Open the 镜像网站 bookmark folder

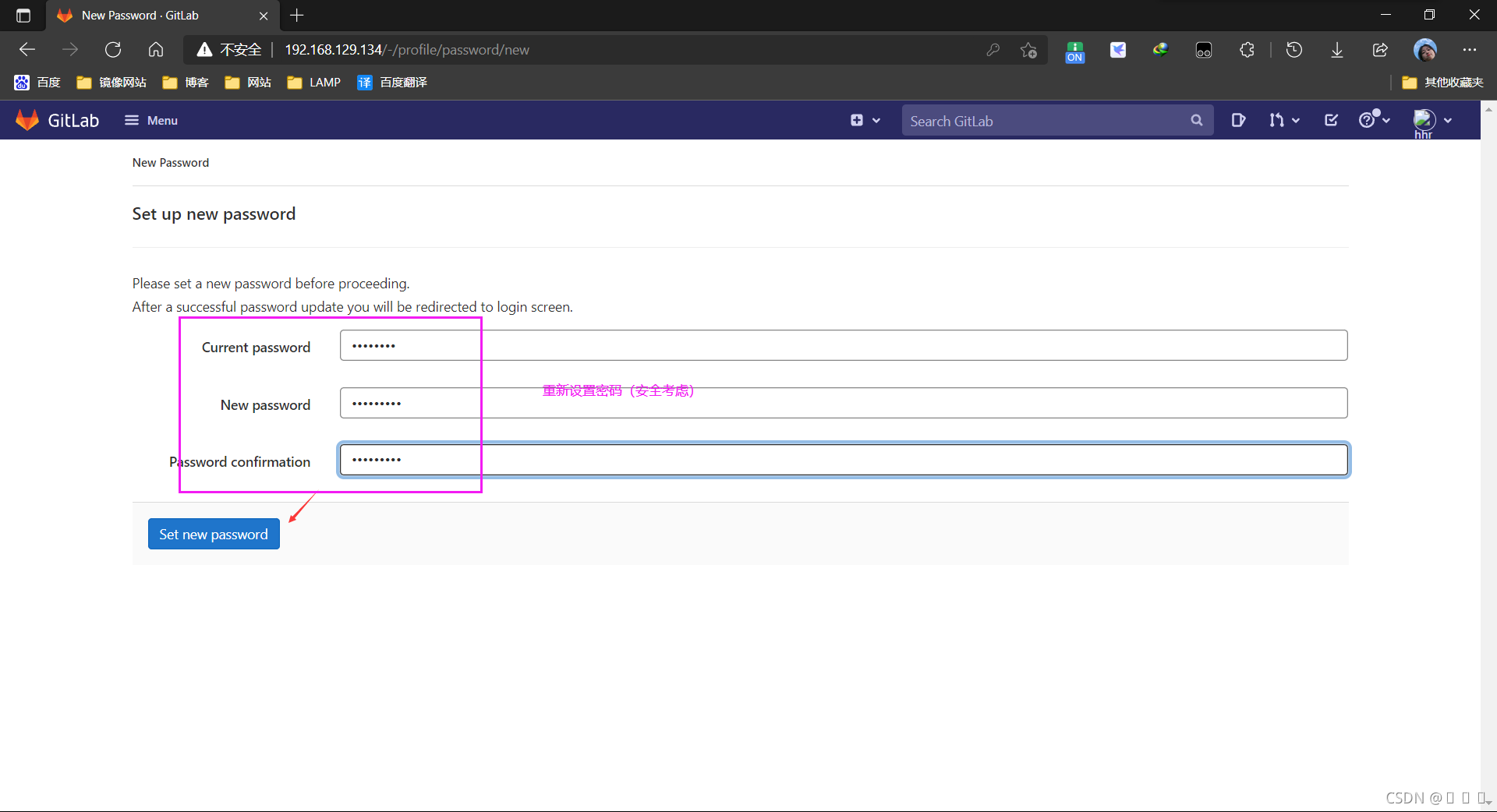pyautogui.click(x=111, y=82)
